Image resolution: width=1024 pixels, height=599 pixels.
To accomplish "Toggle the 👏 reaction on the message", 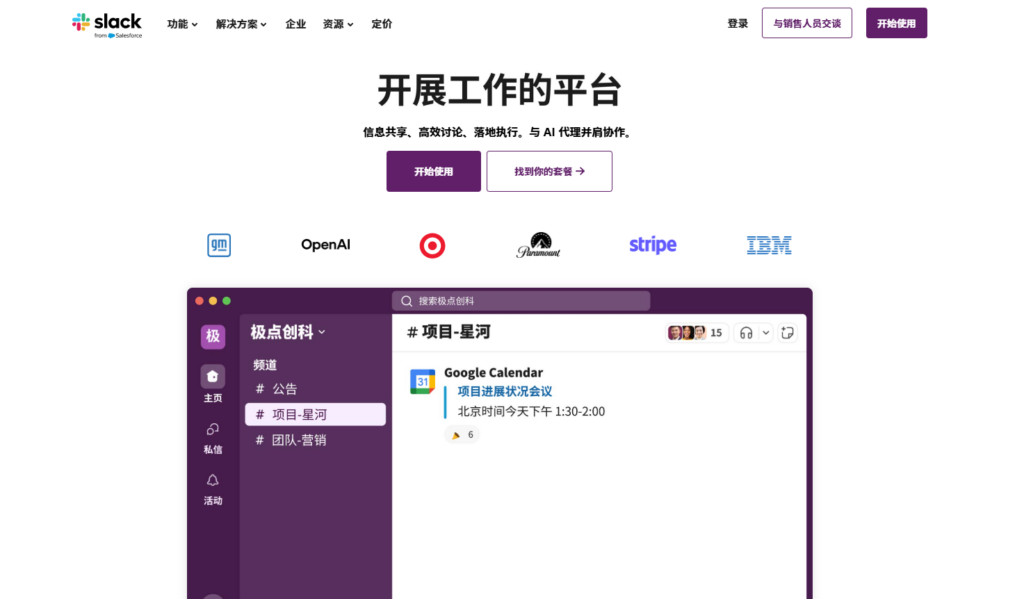I will pyautogui.click(x=461, y=434).
